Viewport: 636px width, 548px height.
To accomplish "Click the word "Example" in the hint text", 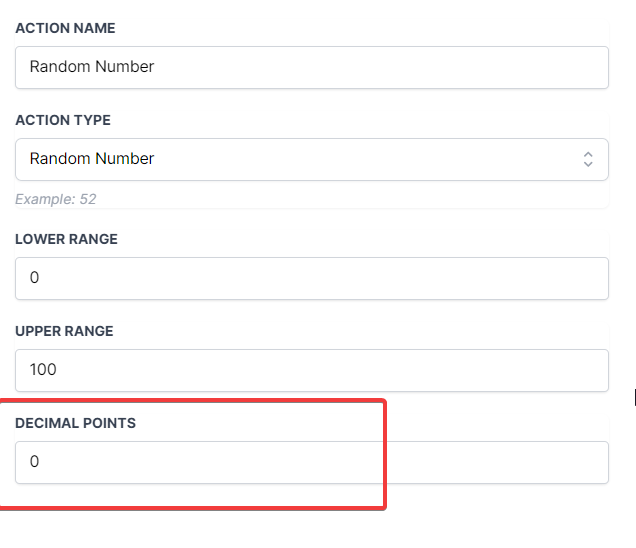I will click(x=44, y=199).
